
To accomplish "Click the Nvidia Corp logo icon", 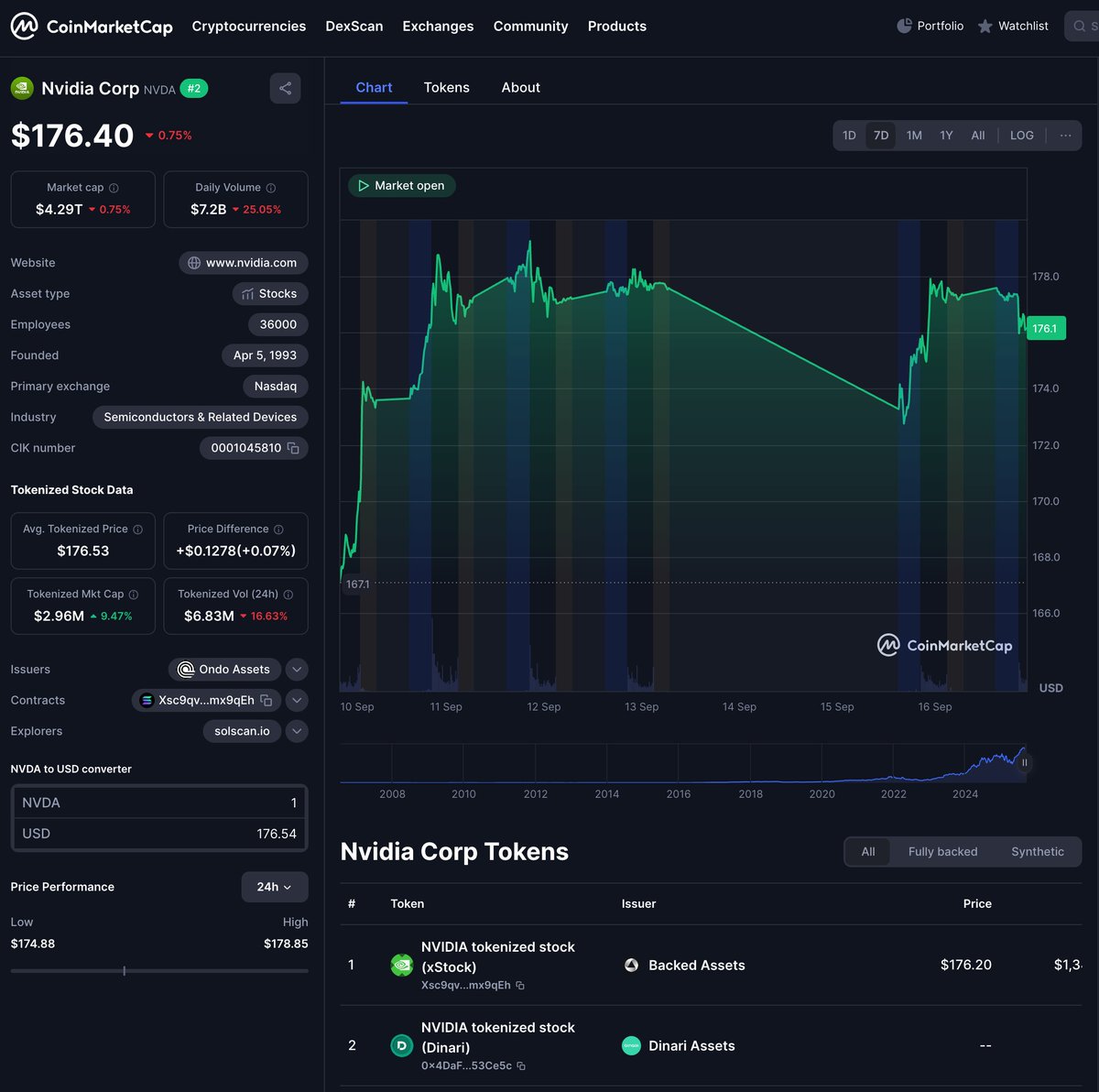I will click(22, 88).
